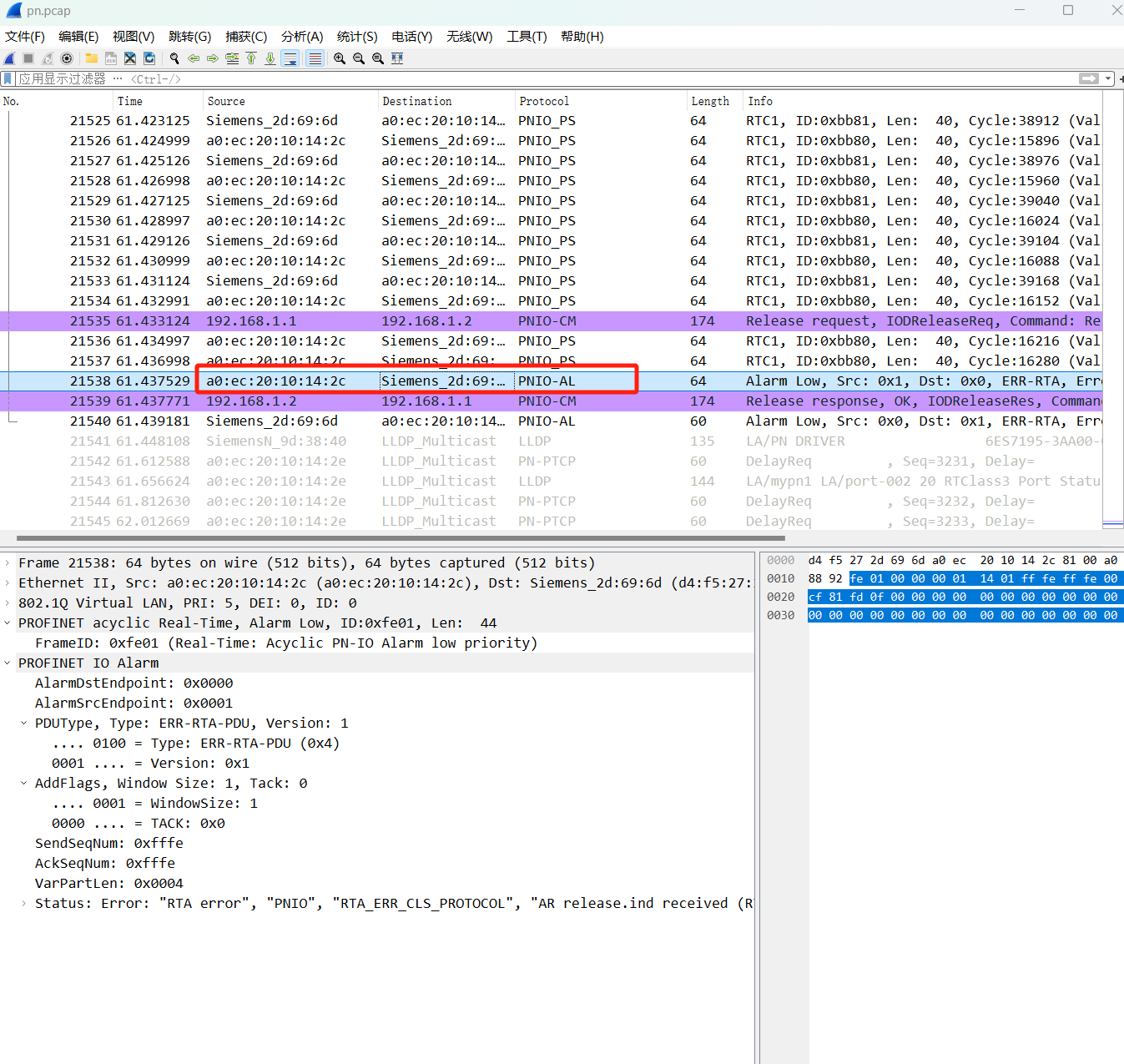Sort packets by the Info column
Viewport: 1124px width, 1064px height.
[923, 101]
